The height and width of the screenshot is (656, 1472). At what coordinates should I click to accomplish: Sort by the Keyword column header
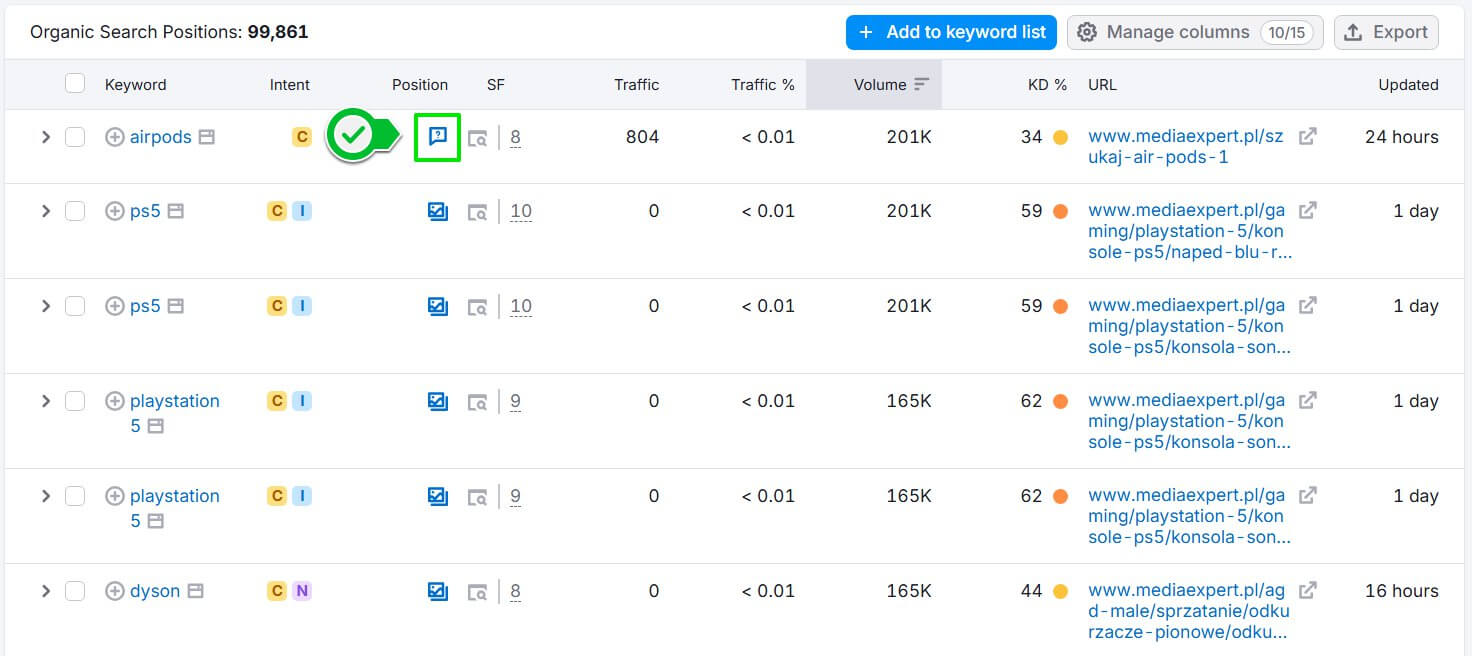coord(135,85)
